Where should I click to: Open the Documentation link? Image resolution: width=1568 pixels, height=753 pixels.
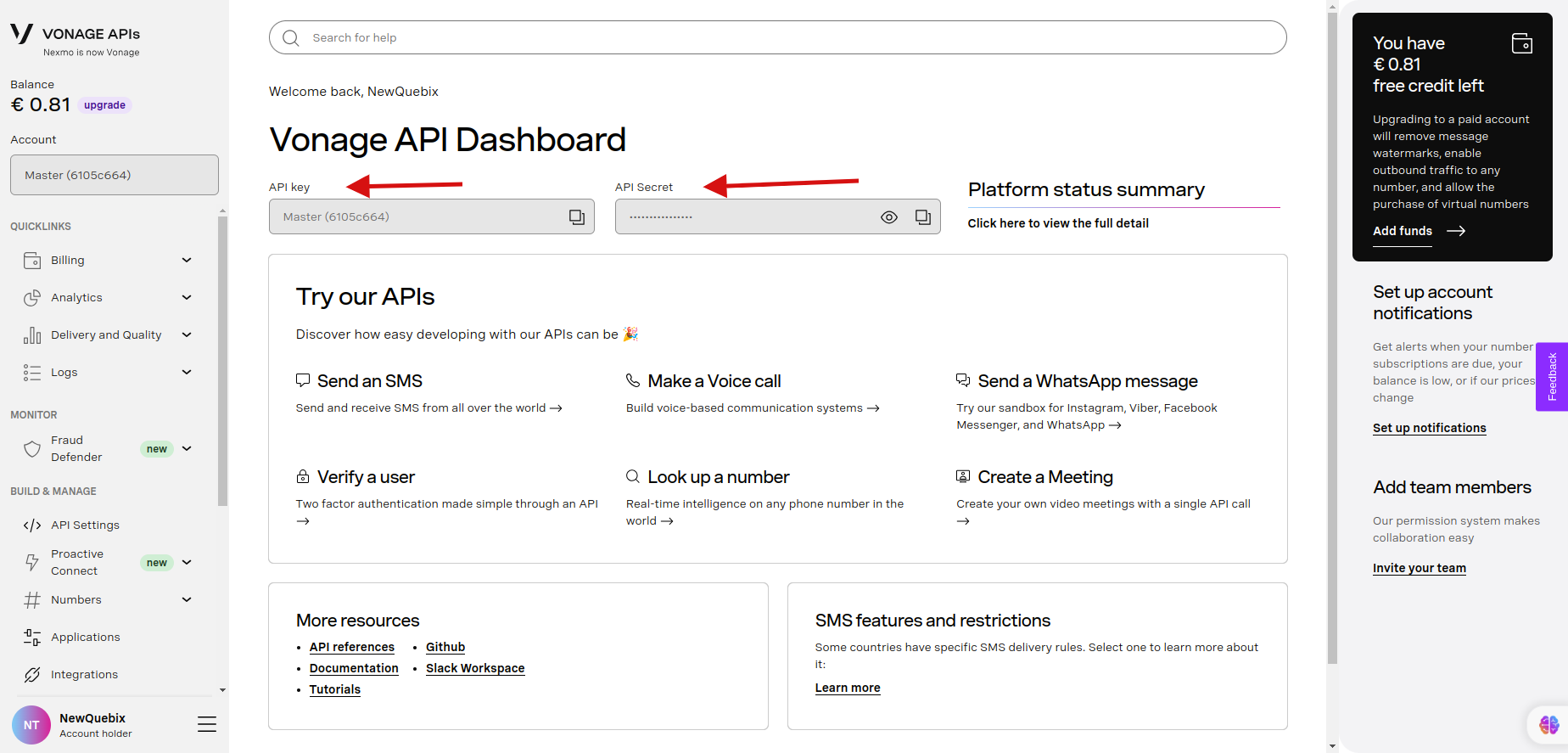tap(354, 668)
